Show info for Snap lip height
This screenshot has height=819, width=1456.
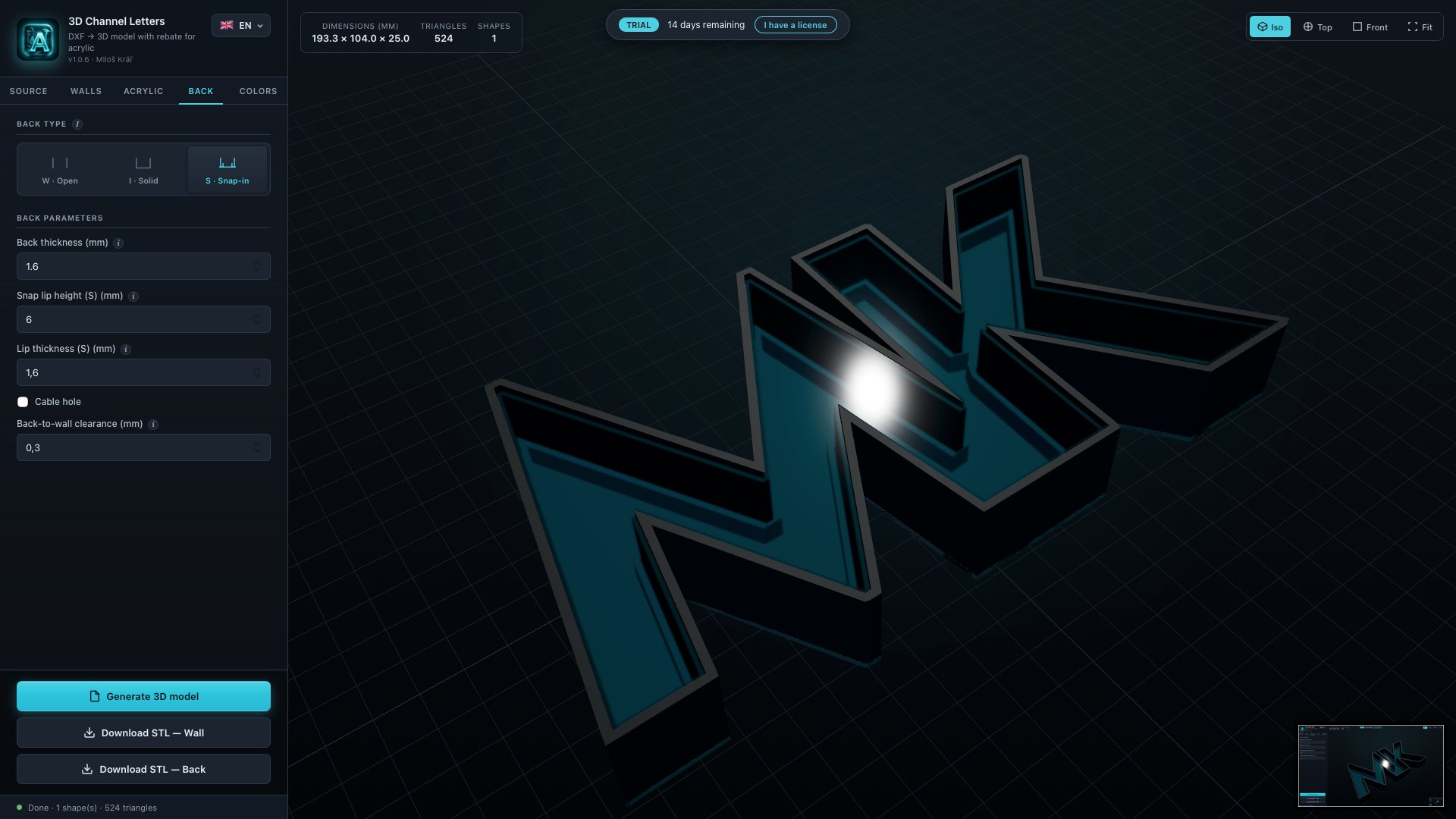[x=133, y=297]
